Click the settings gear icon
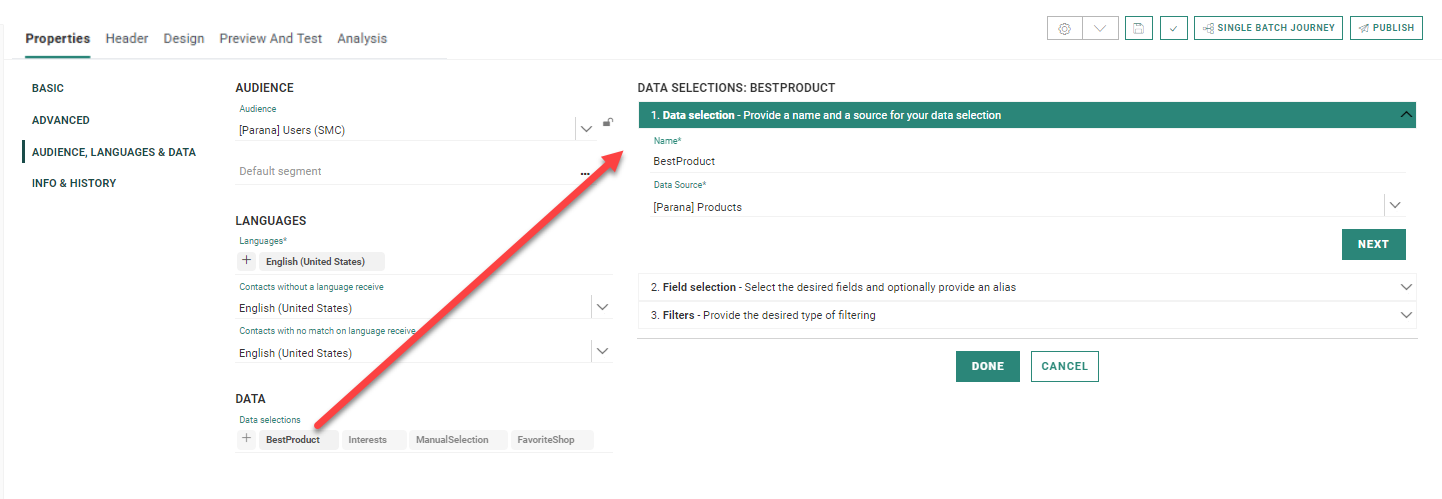The width and height of the screenshot is (1442, 499). tap(1064, 28)
